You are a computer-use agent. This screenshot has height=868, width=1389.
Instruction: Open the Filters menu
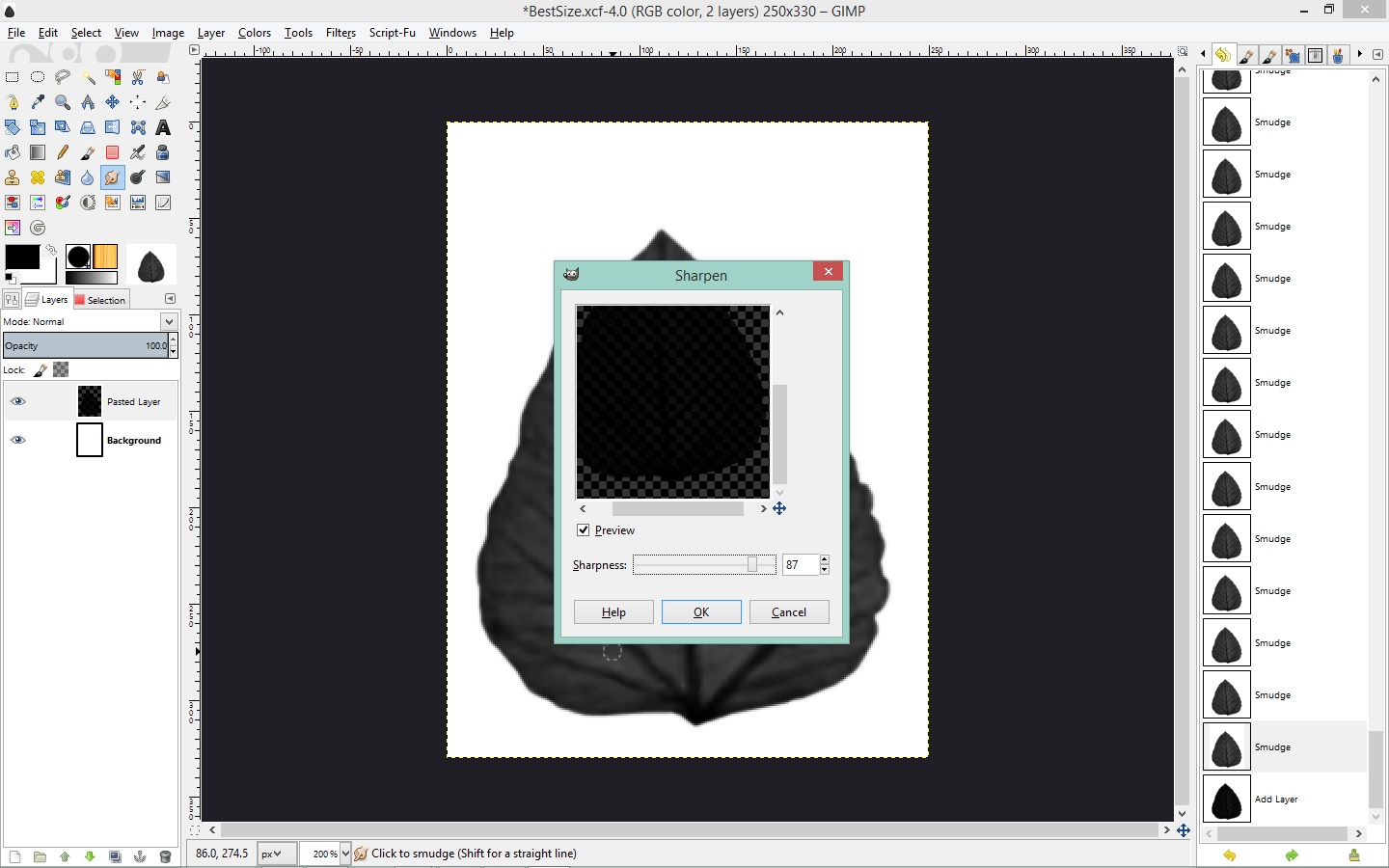click(340, 33)
